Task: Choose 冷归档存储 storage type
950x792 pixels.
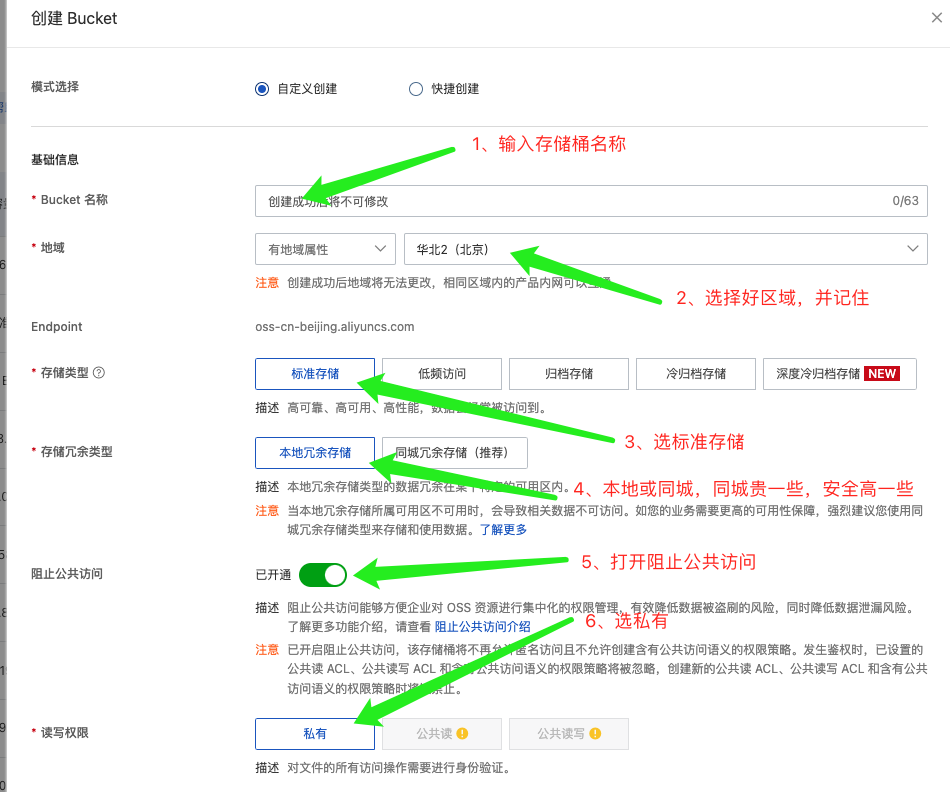Action: coord(696,374)
